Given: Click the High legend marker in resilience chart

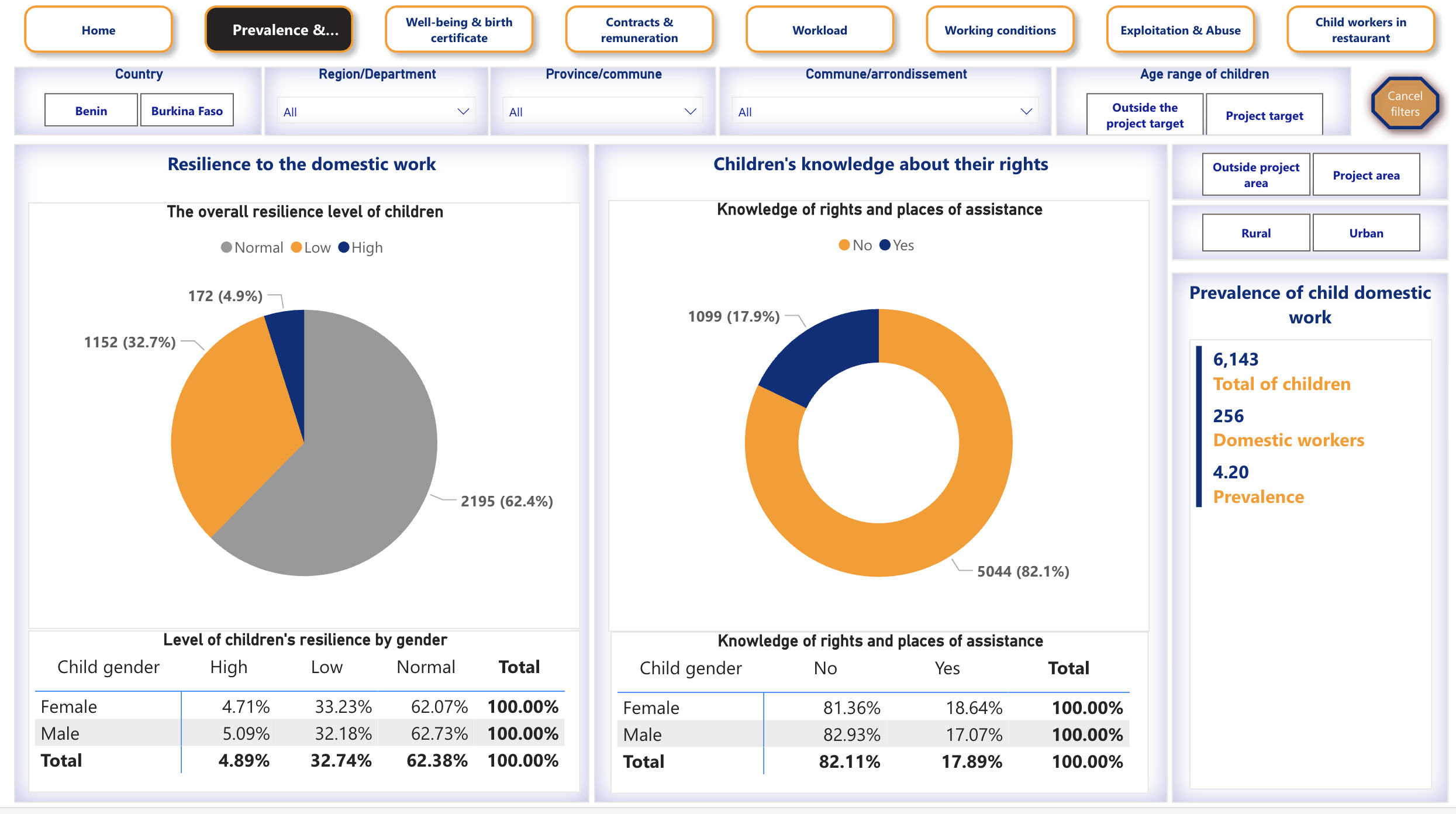Looking at the screenshot, I should pos(344,247).
